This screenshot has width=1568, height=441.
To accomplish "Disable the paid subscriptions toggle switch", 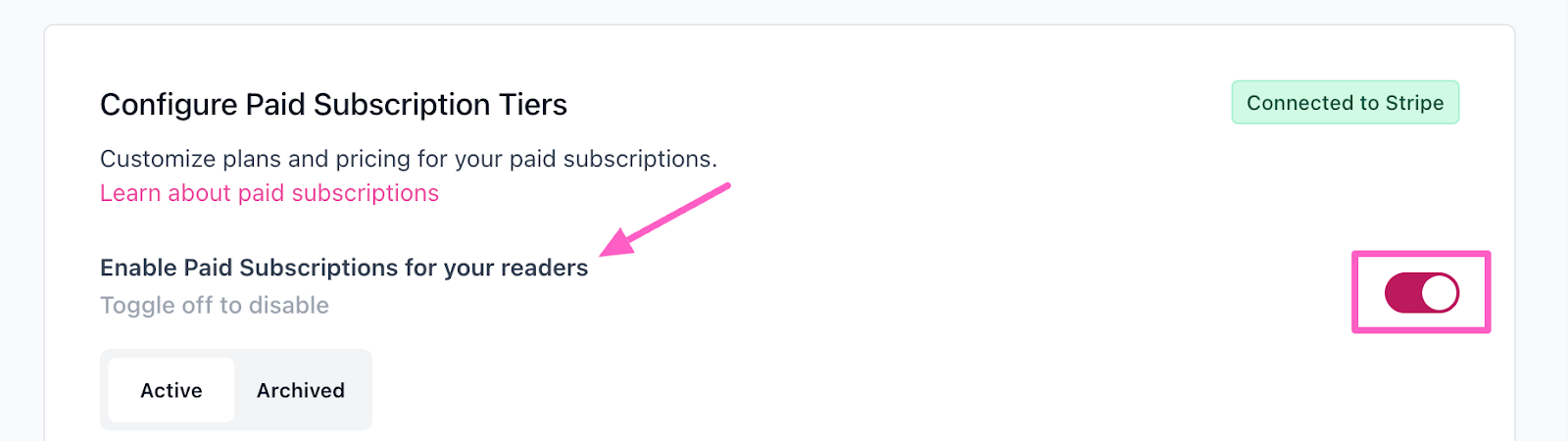I will click(1421, 293).
